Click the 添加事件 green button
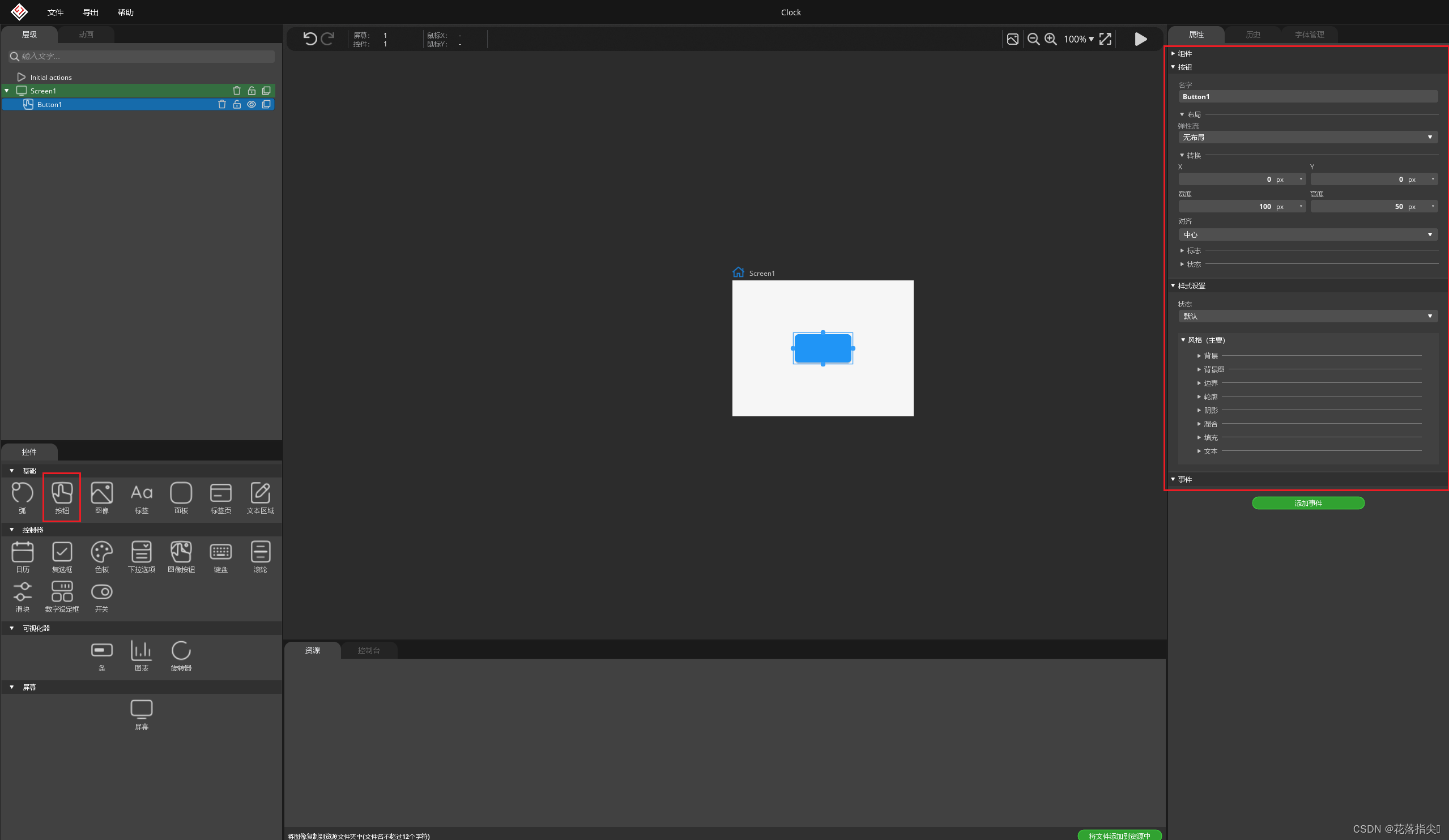This screenshot has width=1449, height=840. tap(1307, 503)
